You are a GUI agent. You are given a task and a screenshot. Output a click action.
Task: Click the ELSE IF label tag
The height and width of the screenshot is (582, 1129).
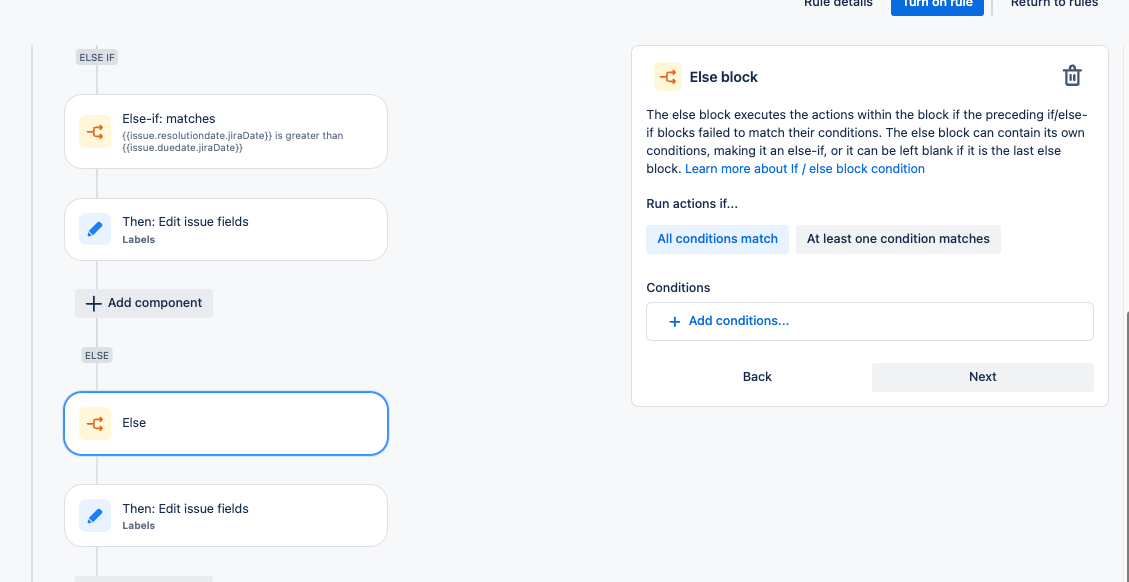(x=96, y=57)
